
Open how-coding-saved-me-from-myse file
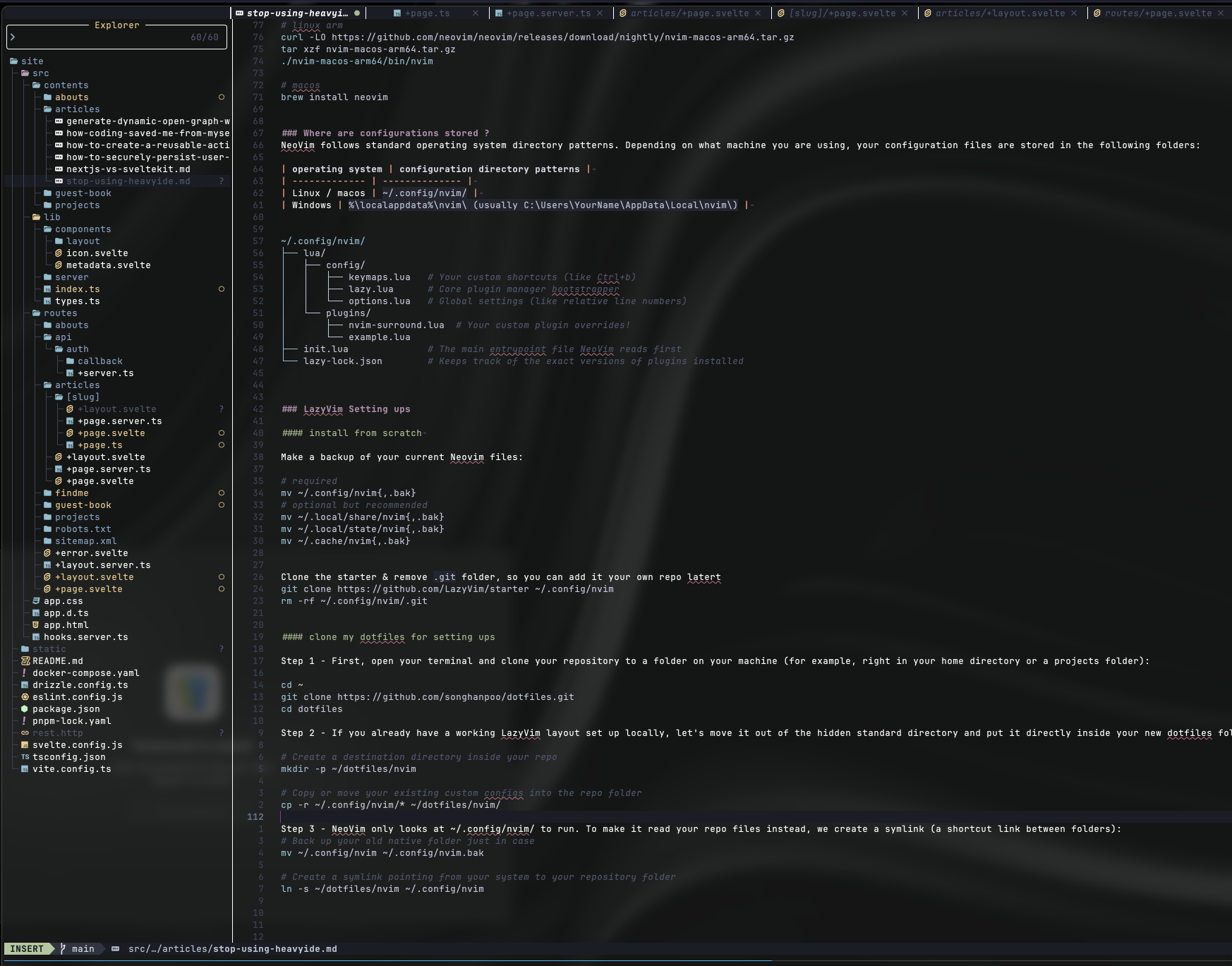(148, 133)
